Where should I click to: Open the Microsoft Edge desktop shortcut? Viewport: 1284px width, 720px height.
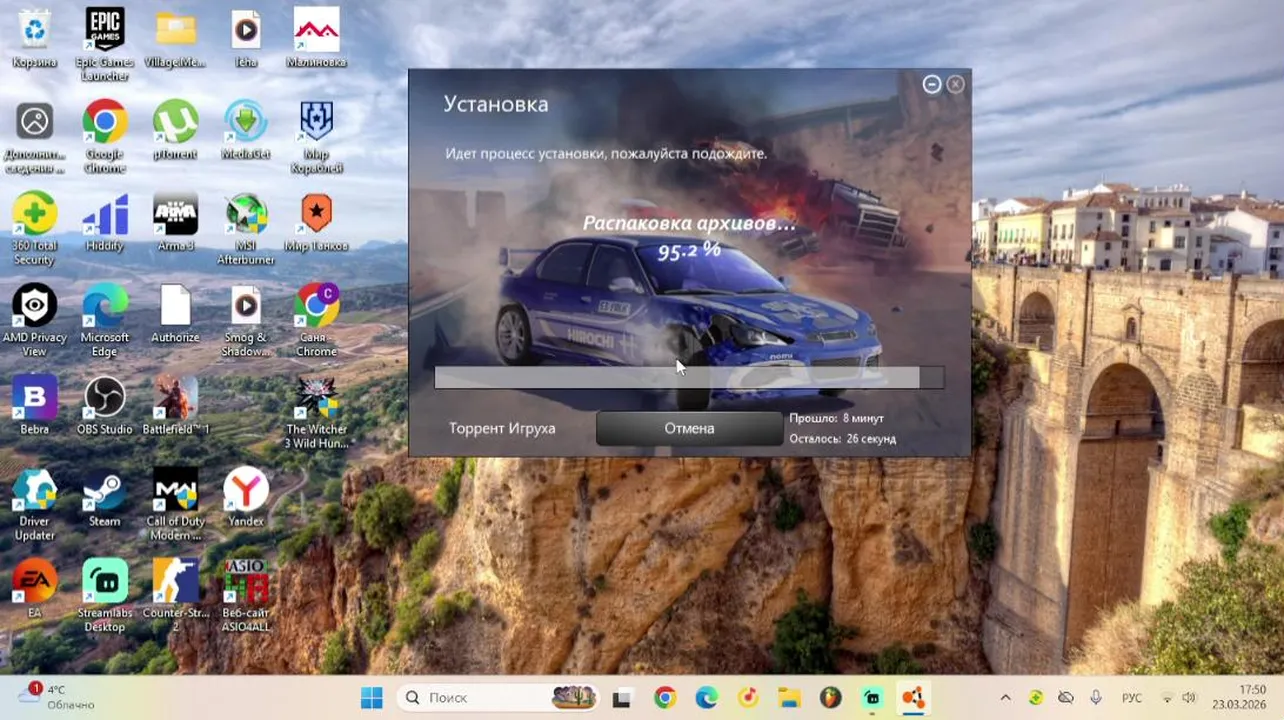point(105,320)
